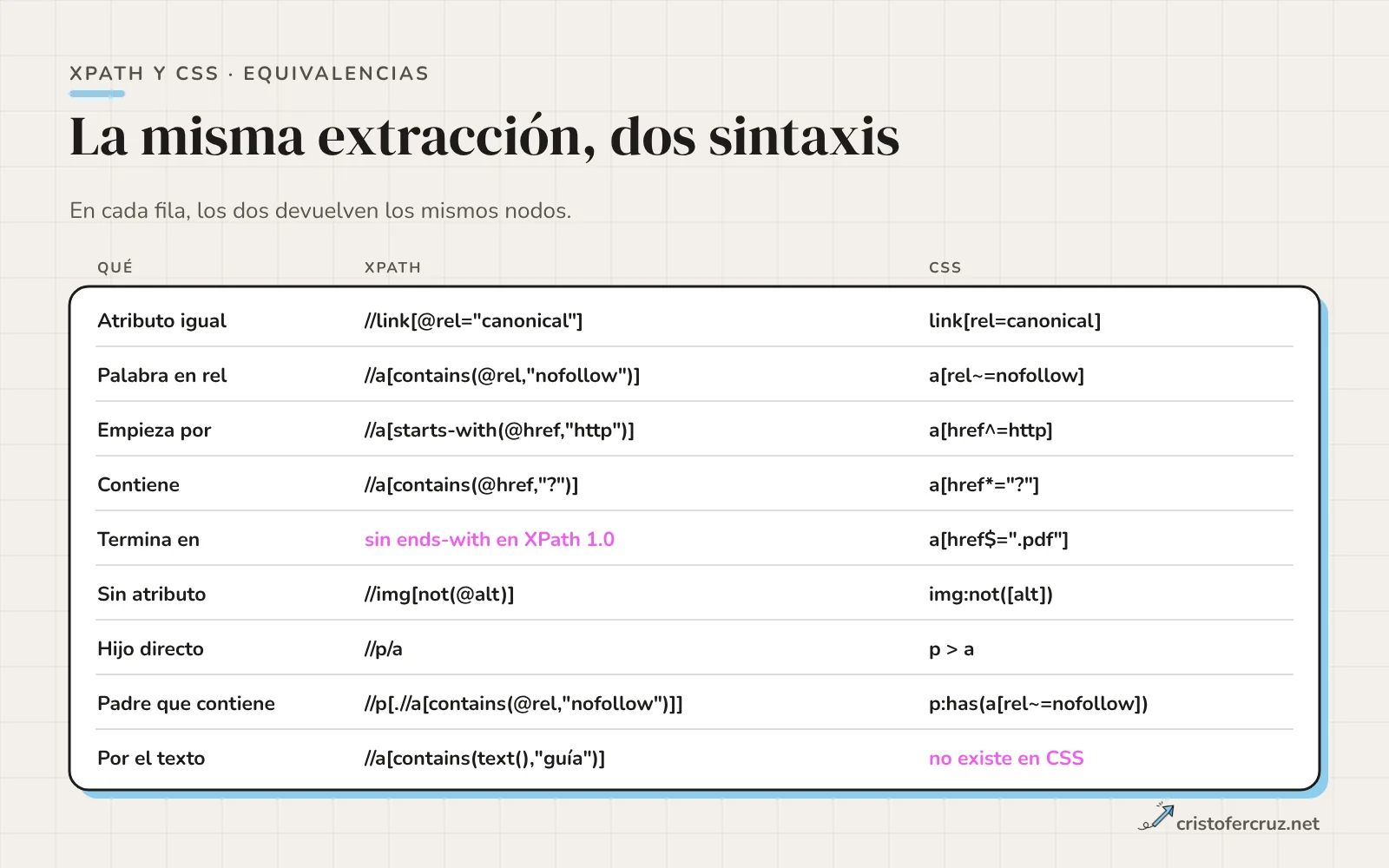Select the 'Hijo directo' row label
The image size is (1389, 868).
(150, 649)
